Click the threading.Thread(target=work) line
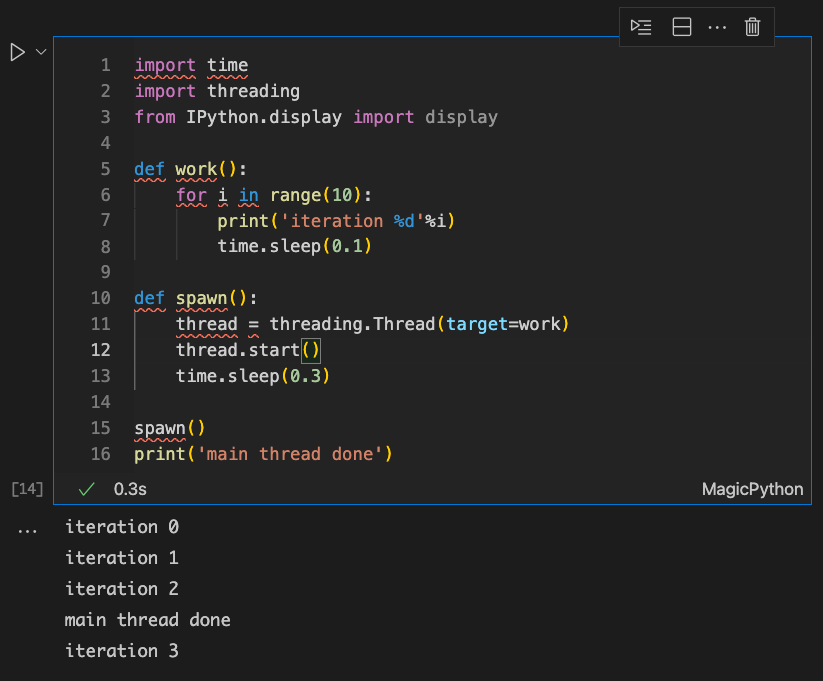Viewport: 823px width, 681px height. 372,324
